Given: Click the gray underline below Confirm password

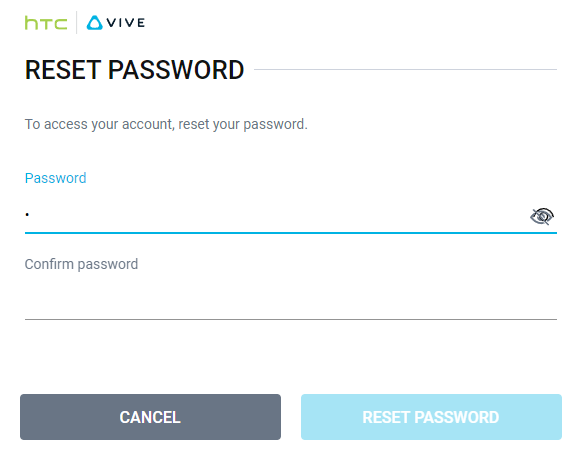Looking at the screenshot, I should pyautogui.click(x=291, y=319).
